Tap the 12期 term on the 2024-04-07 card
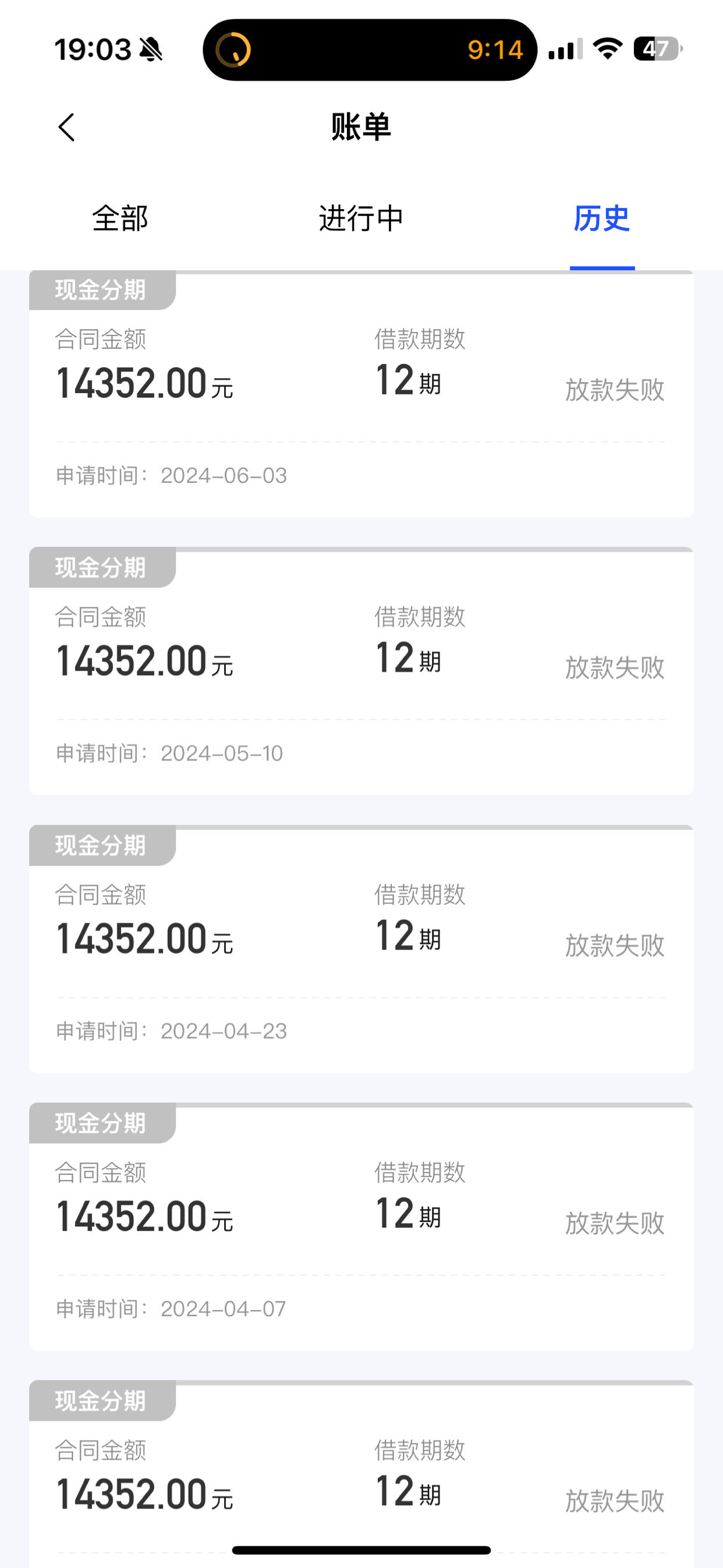Screen dimensions: 723x1568 pos(409,1213)
